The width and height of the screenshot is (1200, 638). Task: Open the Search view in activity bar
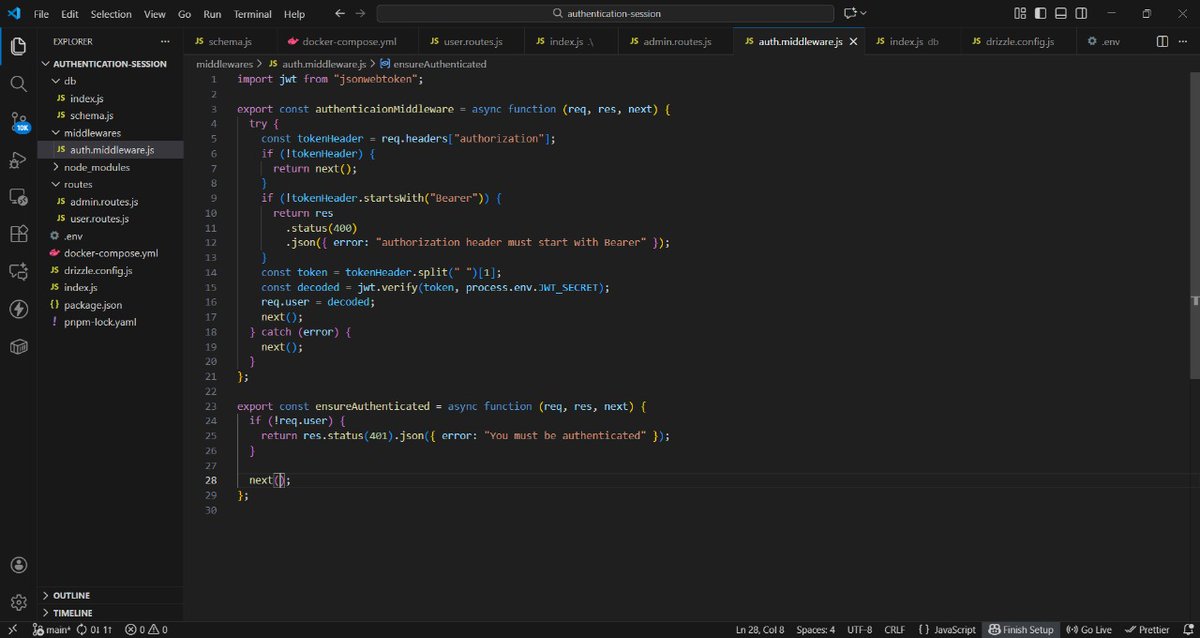tap(18, 84)
